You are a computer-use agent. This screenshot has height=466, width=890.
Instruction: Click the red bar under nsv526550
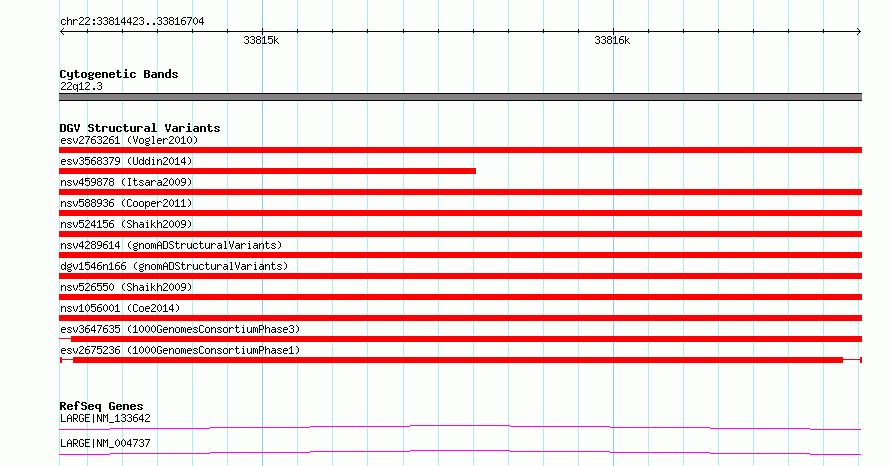460,297
